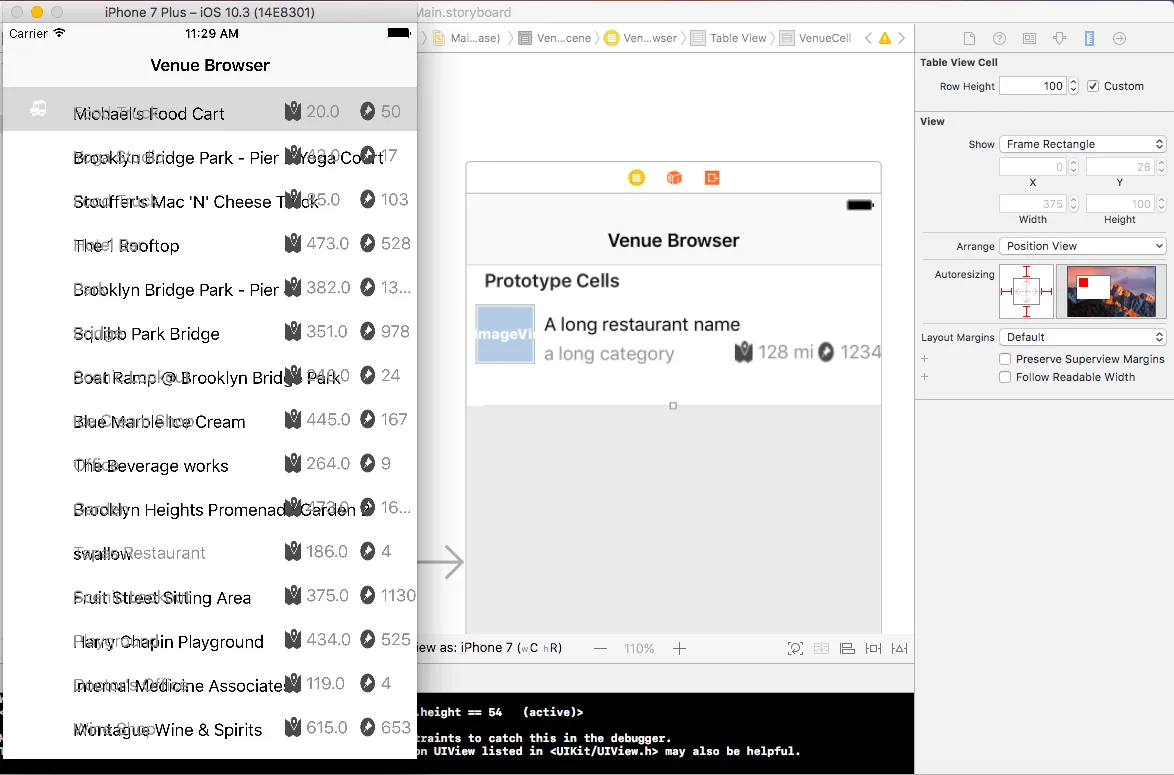Select the yellow view controller icon in scene dock

click(636, 177)
